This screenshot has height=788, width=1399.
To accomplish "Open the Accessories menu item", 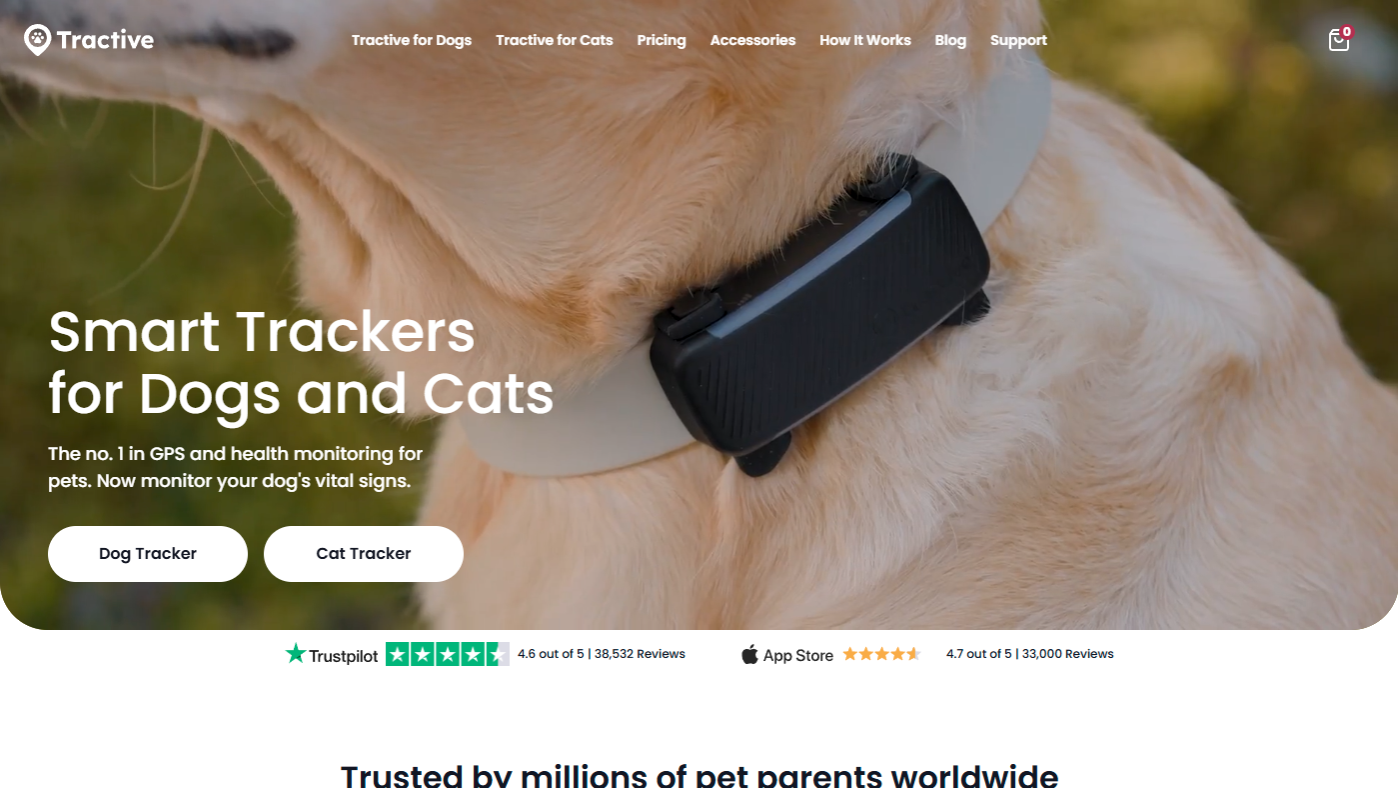I will click(x=753, y=40).
